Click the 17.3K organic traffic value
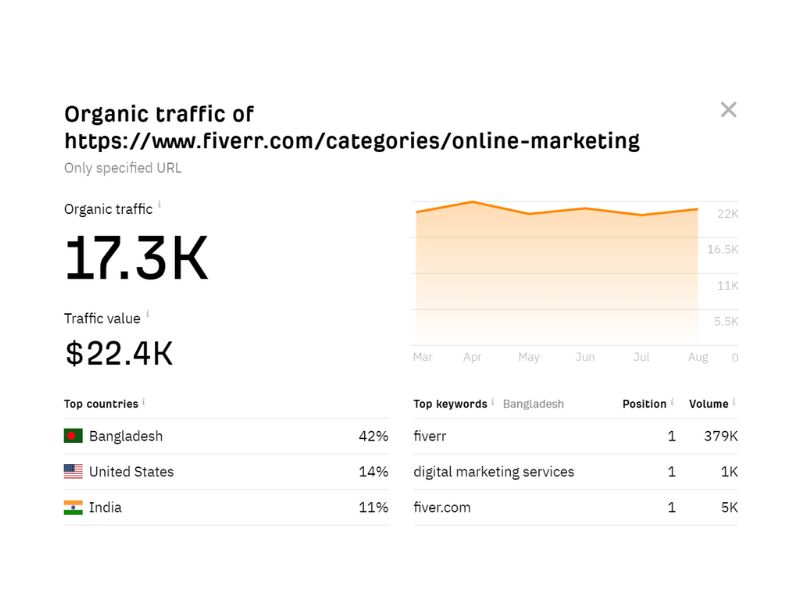 click(x=137, y=258)
